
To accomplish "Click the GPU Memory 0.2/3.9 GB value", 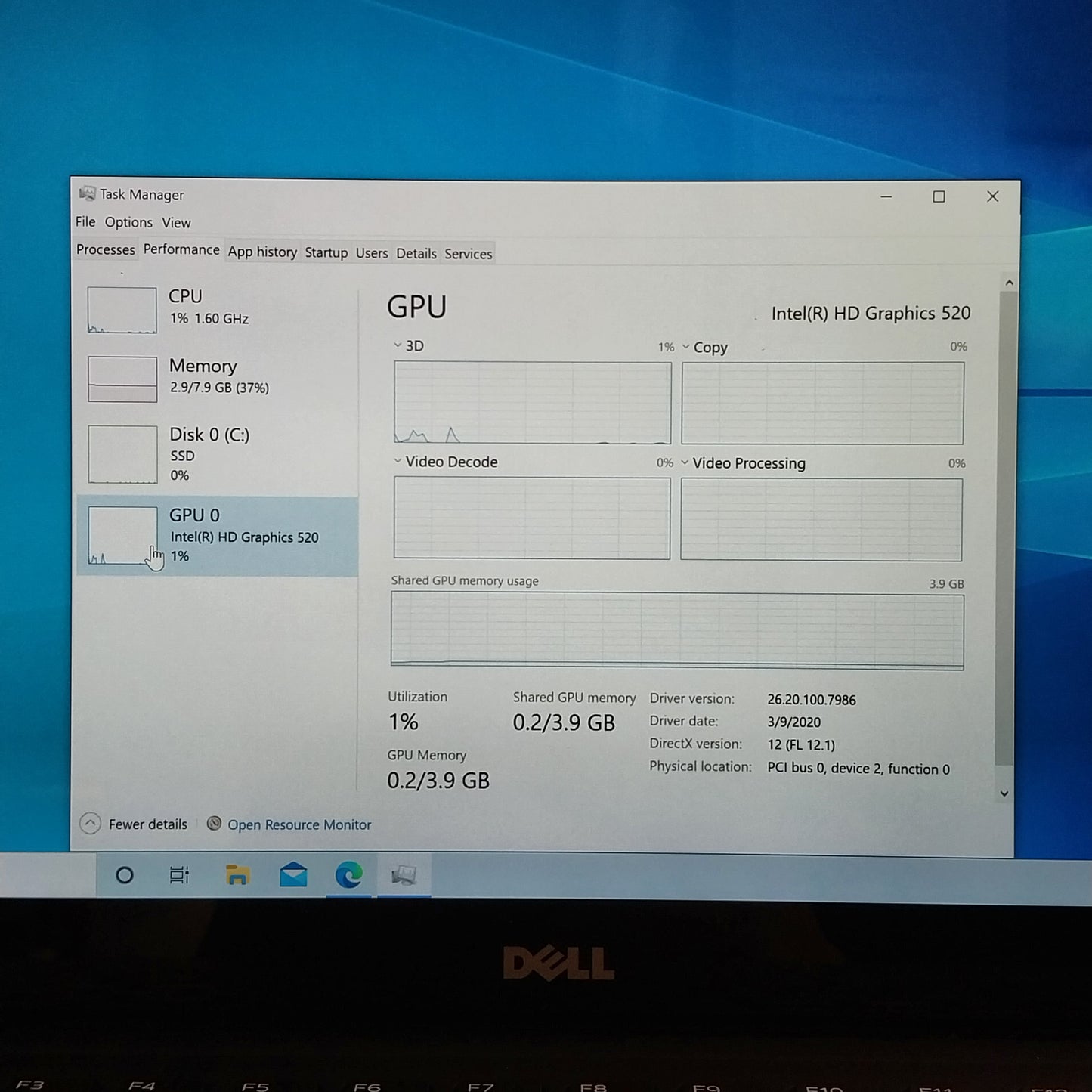I will [438, 781].
